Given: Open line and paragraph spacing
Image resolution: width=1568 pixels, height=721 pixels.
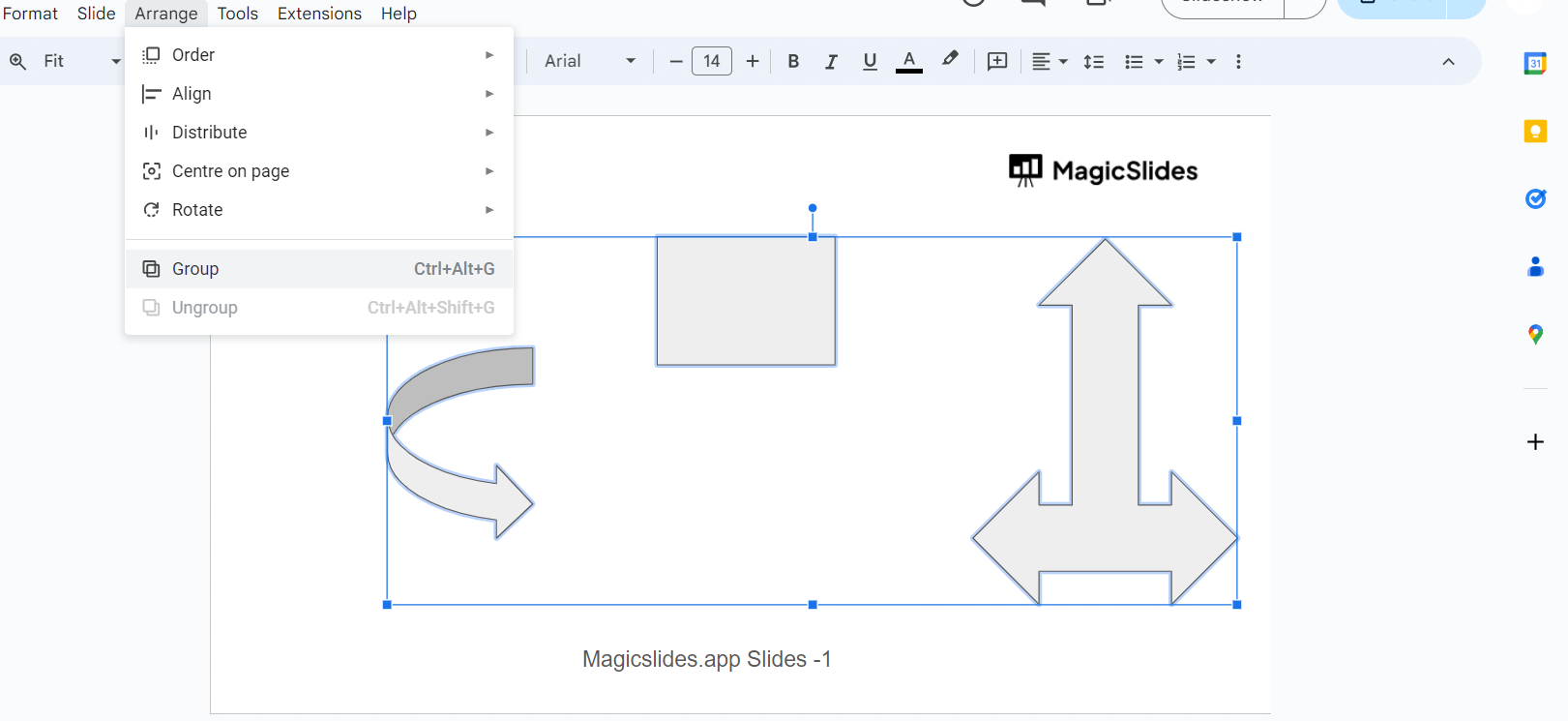Looking at the screenshot, I should click(1093, 61).
